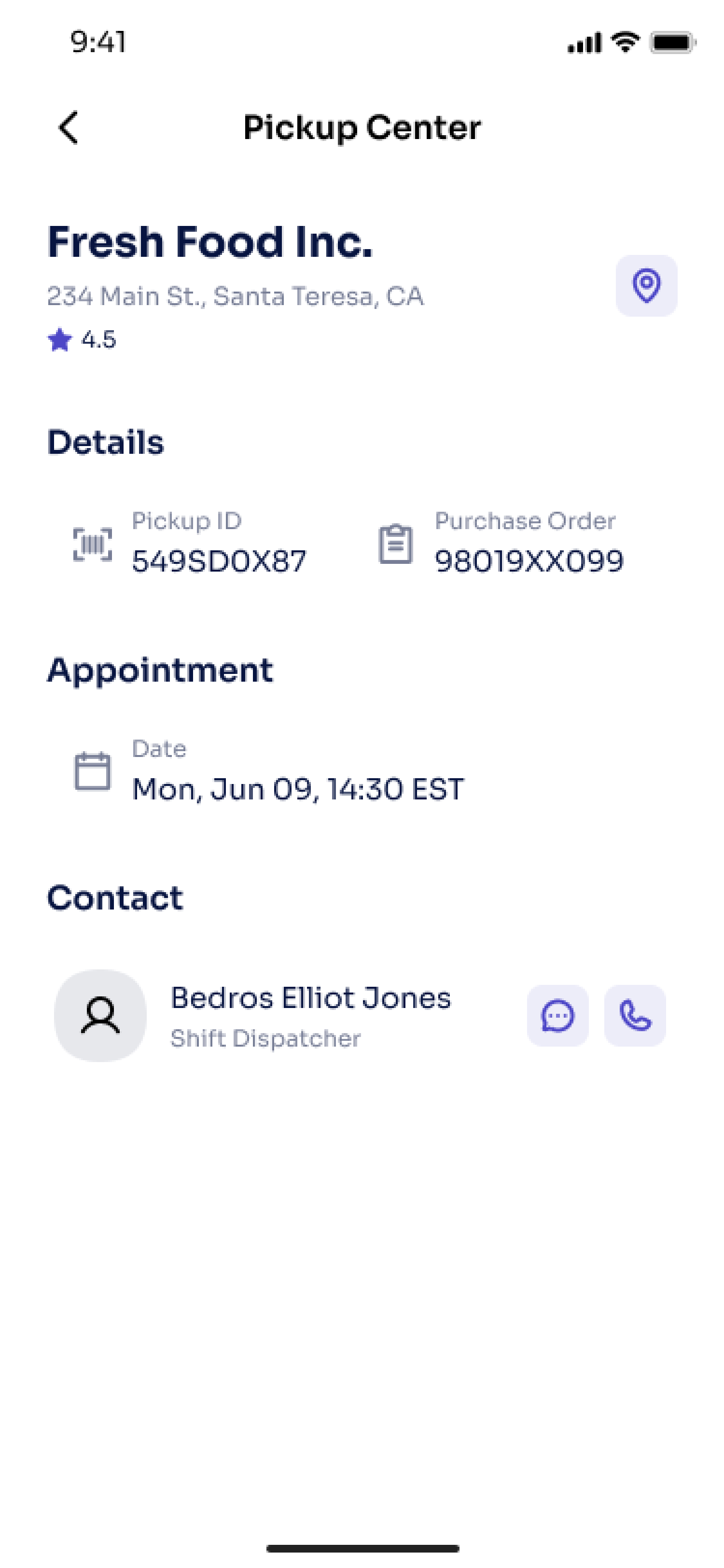This screenshot has height=1568, width=724.
Task: Open the map location pin button
Action: click(646, 285)
